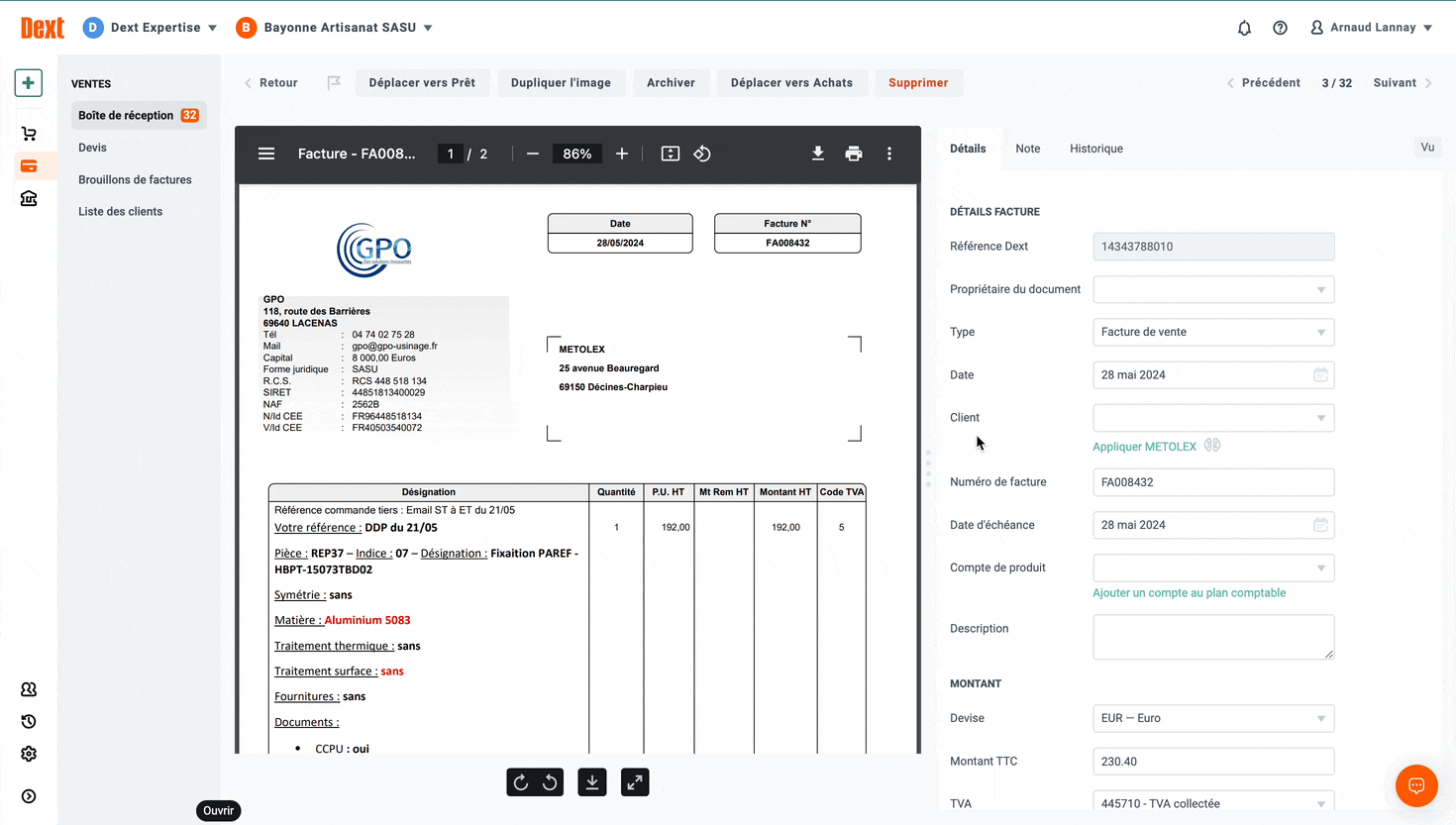Viewport: 1456px width, 825px height.
Task: Download the PDF from viewer toolbar
Action: pos(818,154)
